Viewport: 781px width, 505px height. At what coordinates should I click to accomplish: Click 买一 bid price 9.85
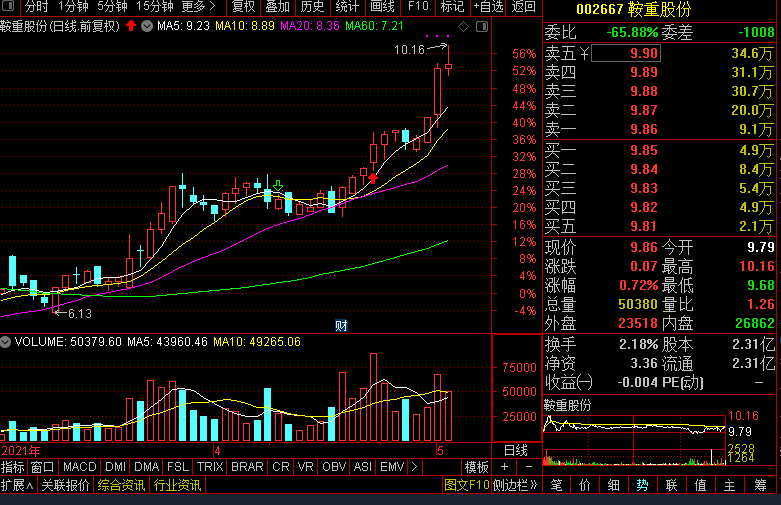coord(644,150)
